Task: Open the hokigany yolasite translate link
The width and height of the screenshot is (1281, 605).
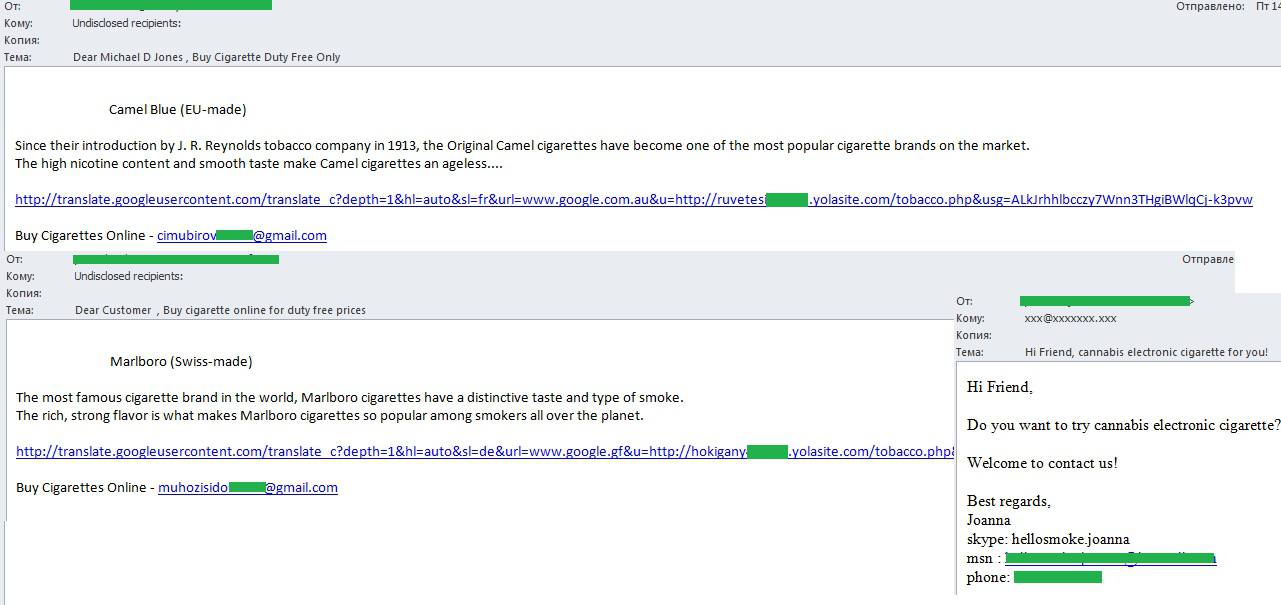Action: pos(485,452)
